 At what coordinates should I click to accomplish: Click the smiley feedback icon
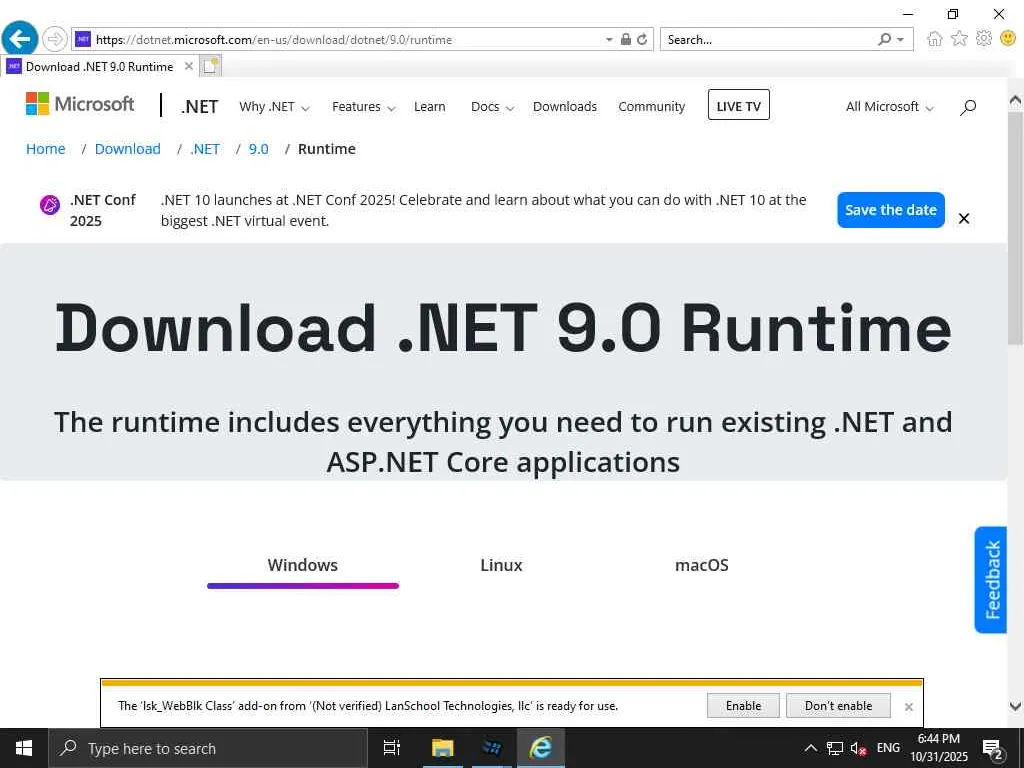(1008, 39)
